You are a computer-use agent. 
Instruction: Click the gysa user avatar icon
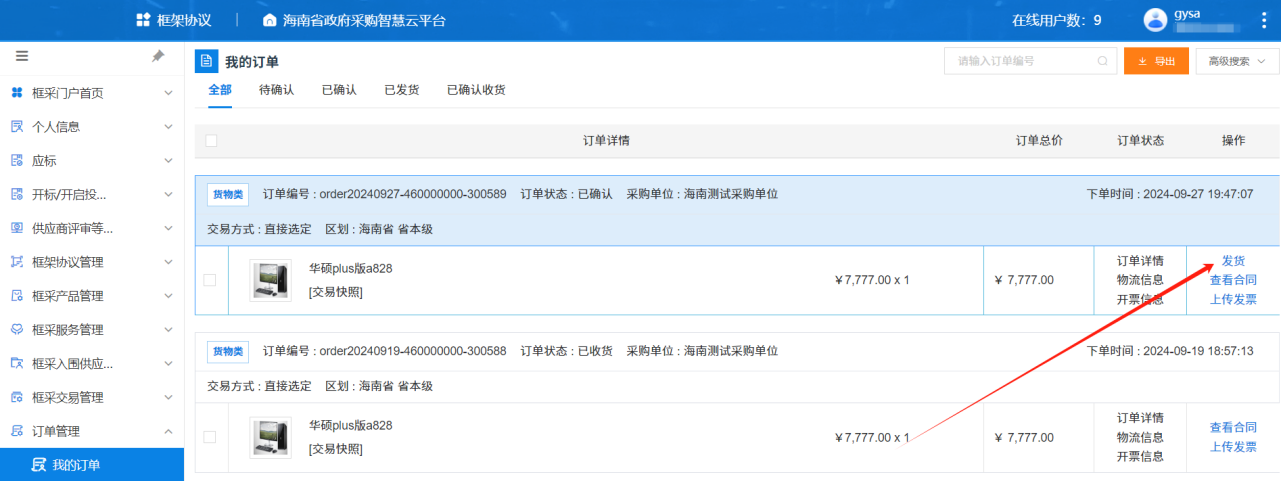point(1155,20)
